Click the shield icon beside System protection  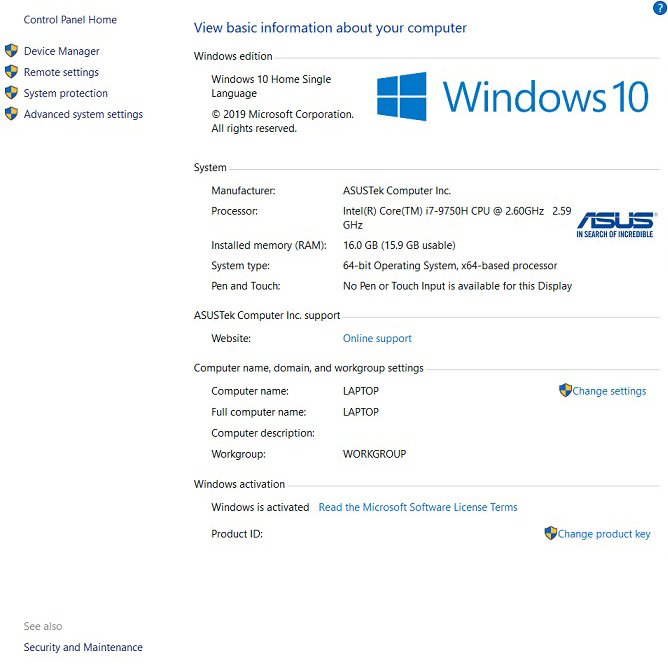click(12, 93)
